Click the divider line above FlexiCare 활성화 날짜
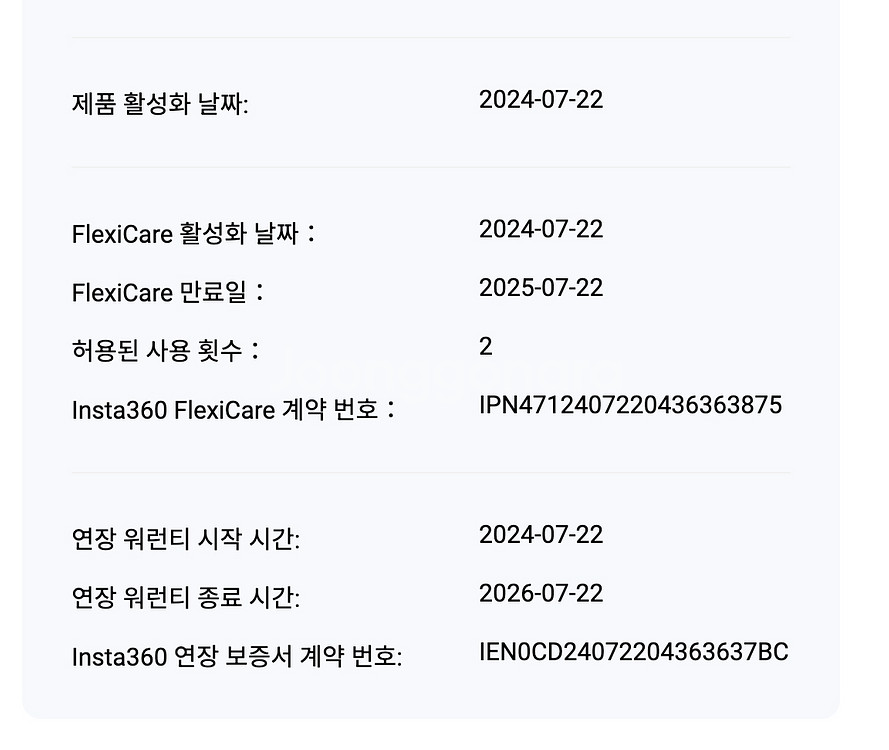 pyautogui.click(x=430, y=167)
